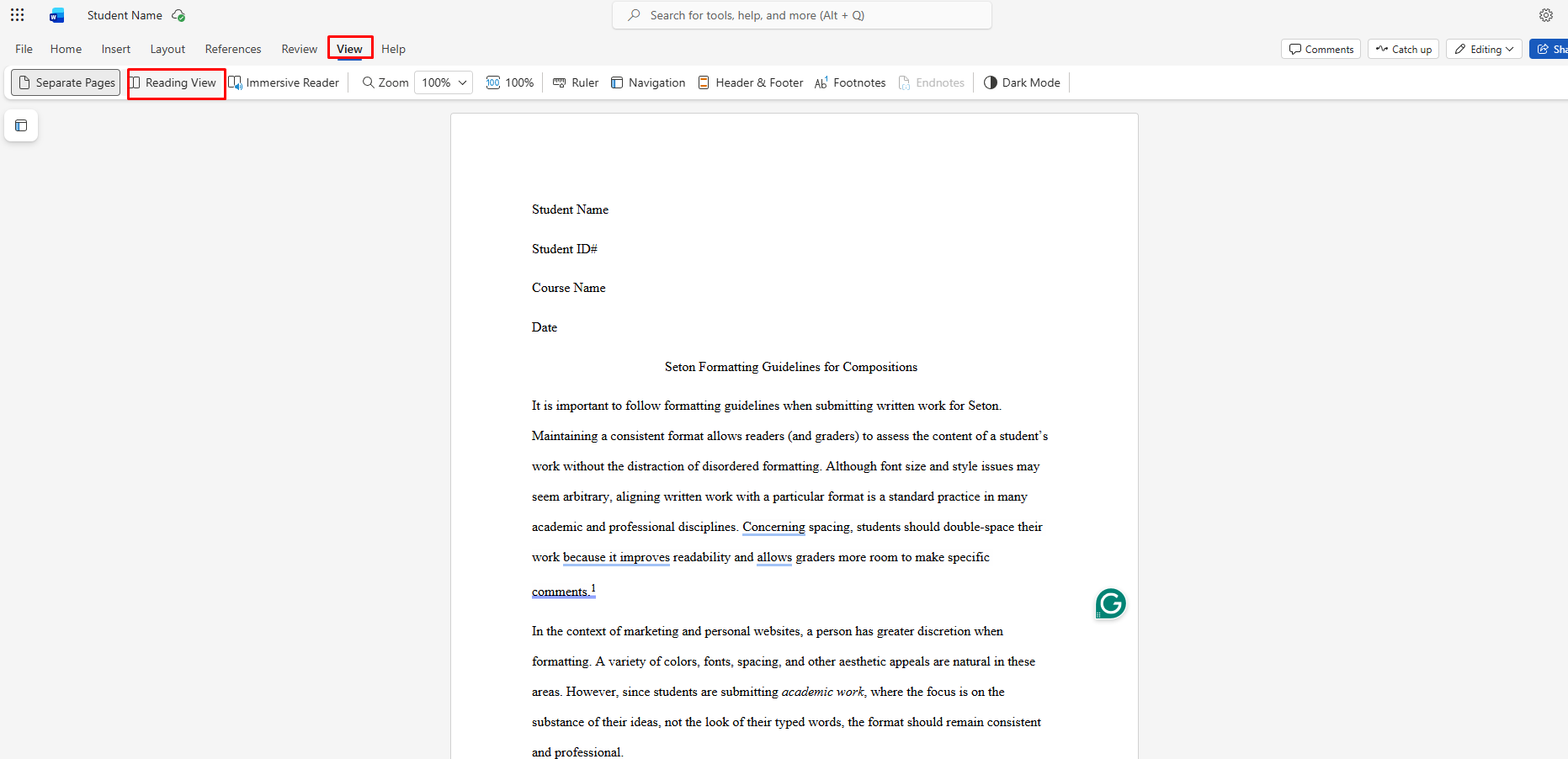1568x759 pixels.
Task: Click the Word logo icon
Action: tap(56, 15)
